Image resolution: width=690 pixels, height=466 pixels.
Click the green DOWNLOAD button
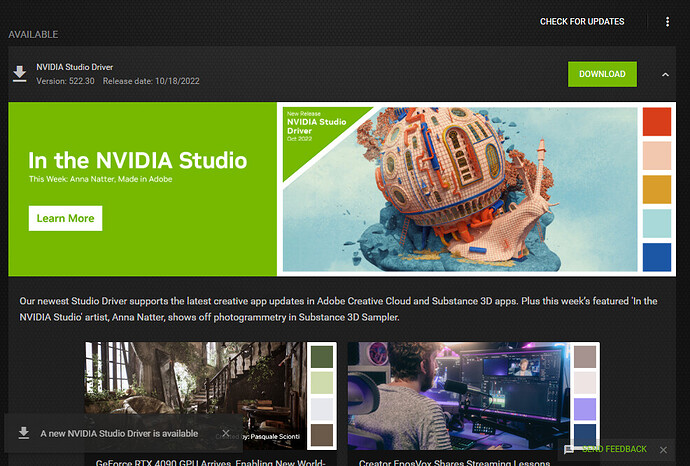coord(602,74)
